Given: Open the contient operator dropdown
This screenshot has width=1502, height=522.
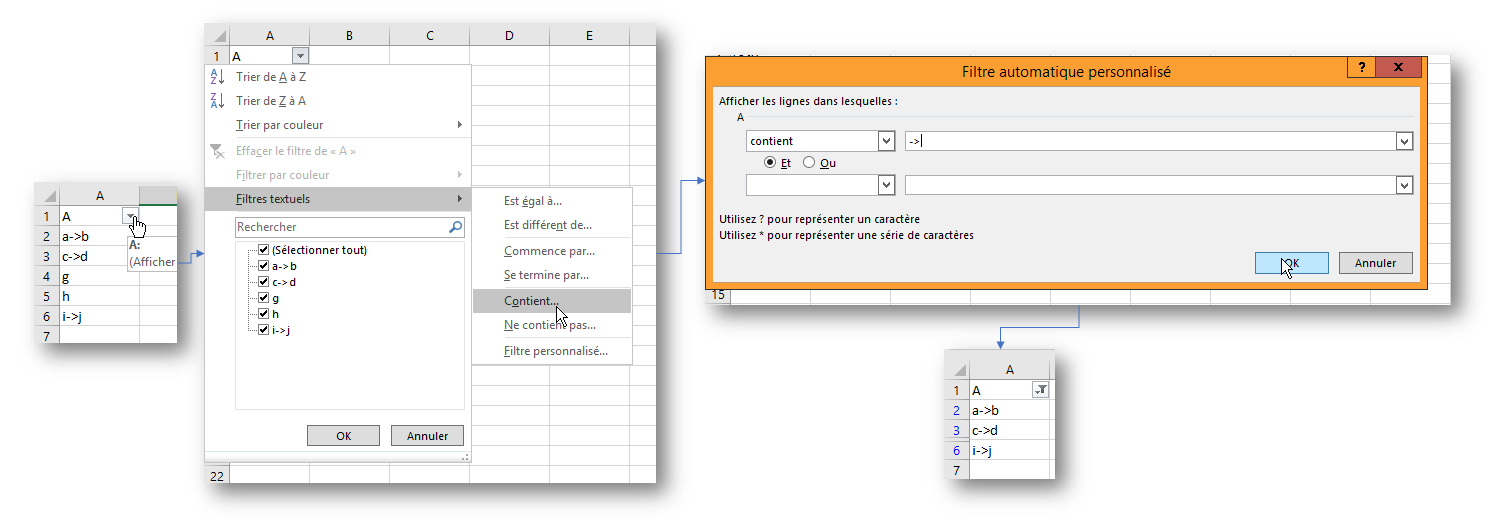Looking at the screenshot, I should [886, 141].
